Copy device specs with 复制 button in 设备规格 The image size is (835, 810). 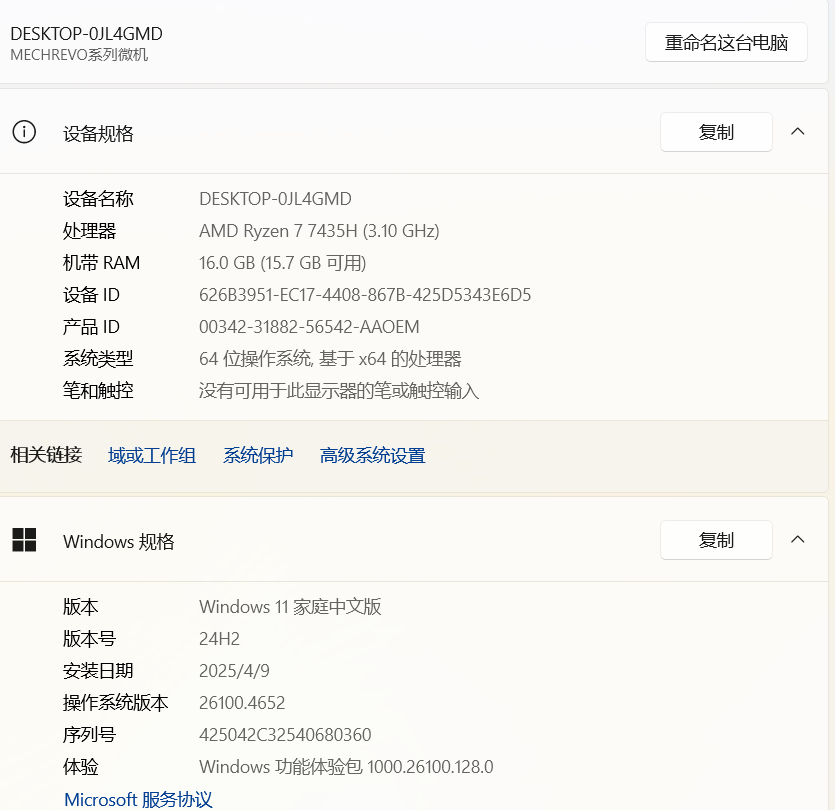click(x=716, y=132)
